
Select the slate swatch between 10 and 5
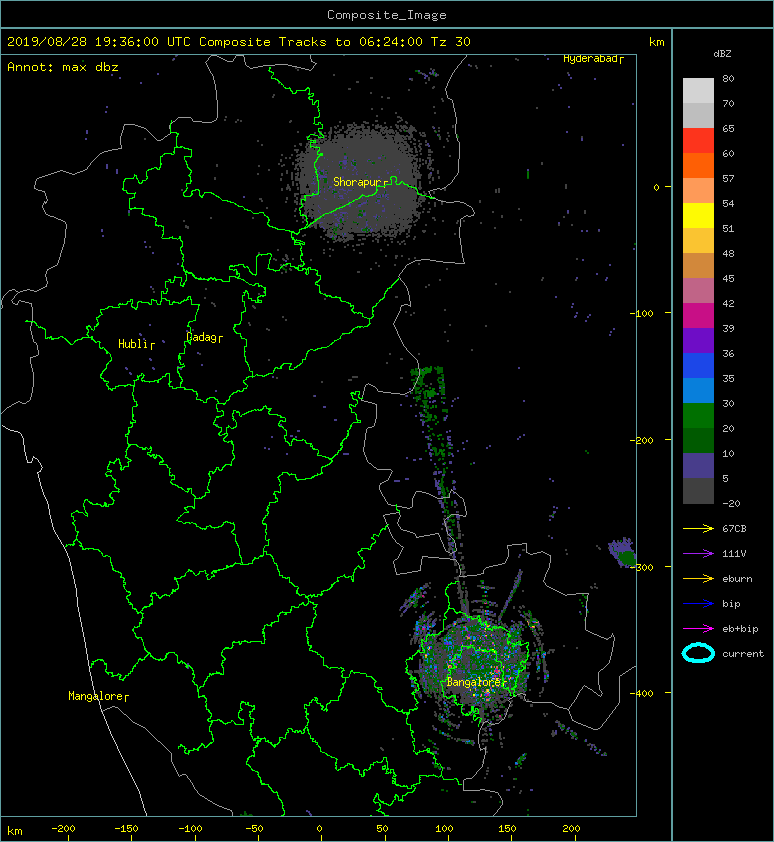698,466
